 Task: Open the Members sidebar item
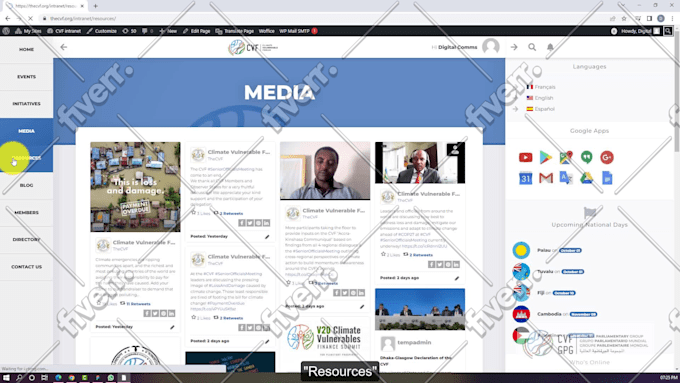[x=26, y=213]
